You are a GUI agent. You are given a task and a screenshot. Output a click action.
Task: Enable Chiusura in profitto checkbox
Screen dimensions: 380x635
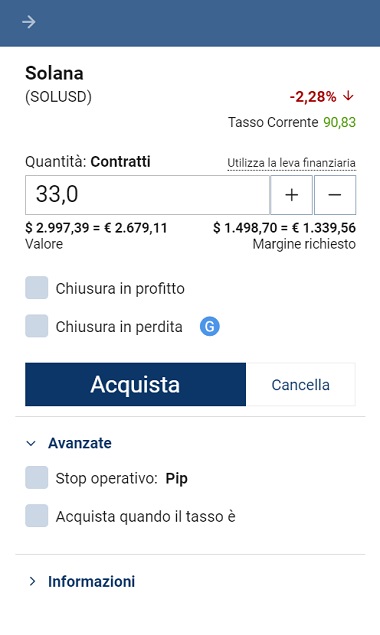point(36,288)
